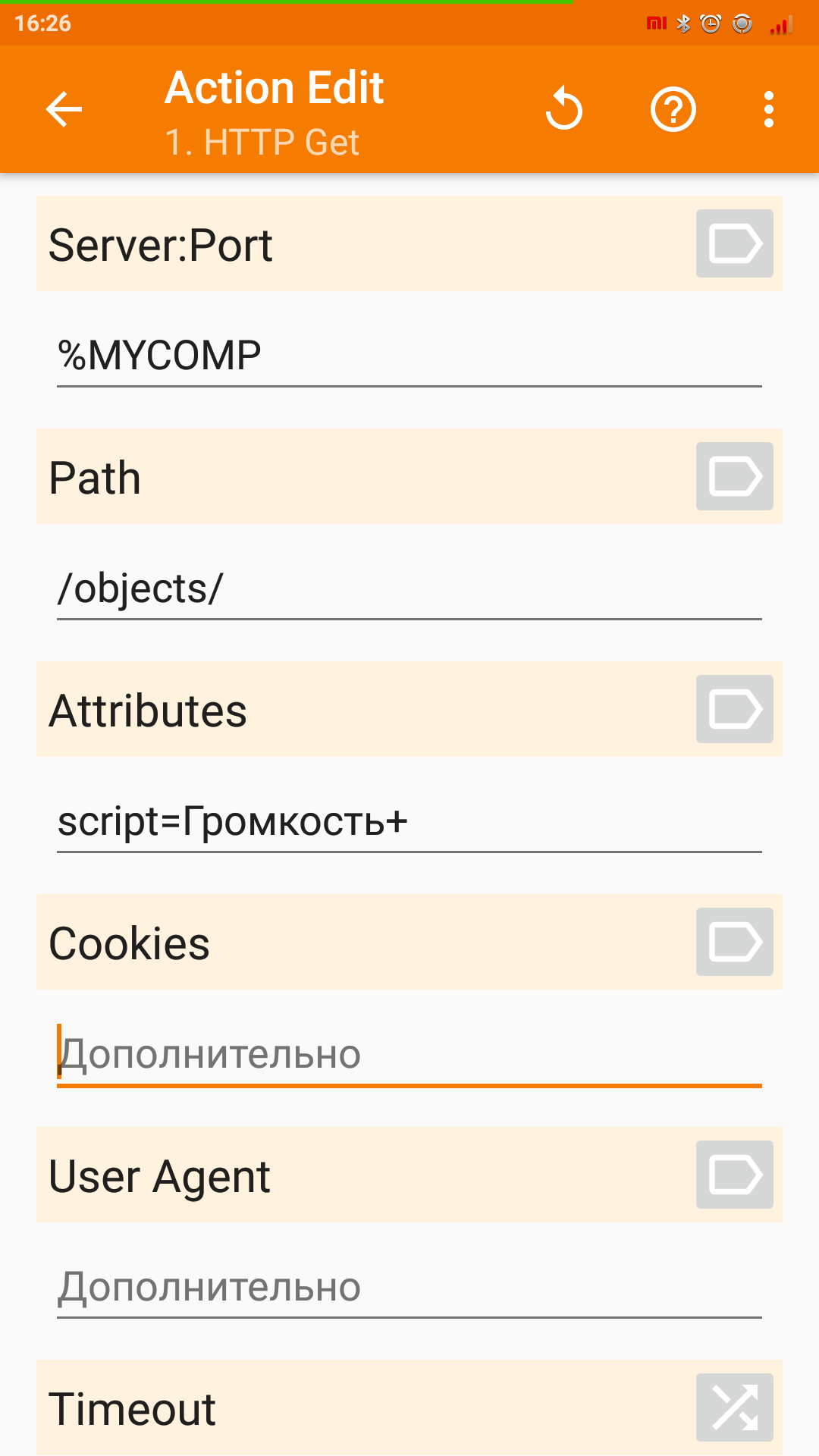The image size is (819, 1456).
Task: Tap the variable tag icon beside Server:Port
Action: 733,243
